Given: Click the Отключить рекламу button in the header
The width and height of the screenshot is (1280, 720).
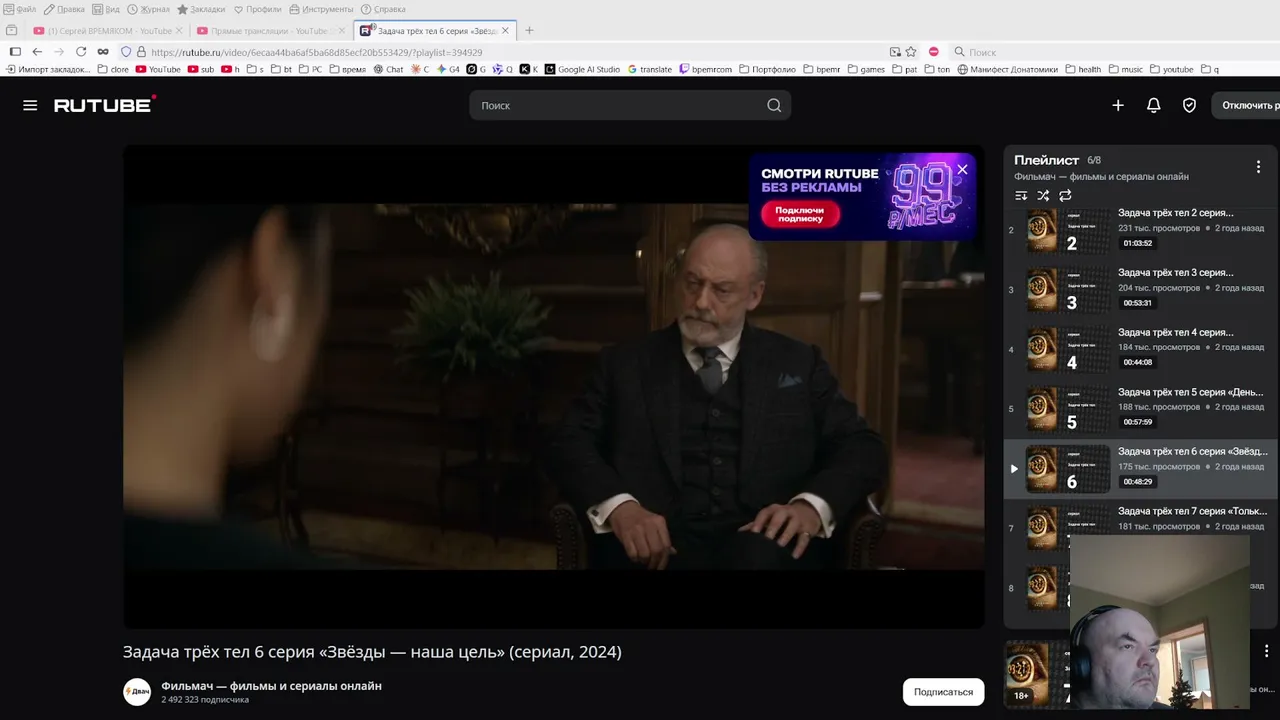Looking at the screenshot, I should coord(1246,105).
